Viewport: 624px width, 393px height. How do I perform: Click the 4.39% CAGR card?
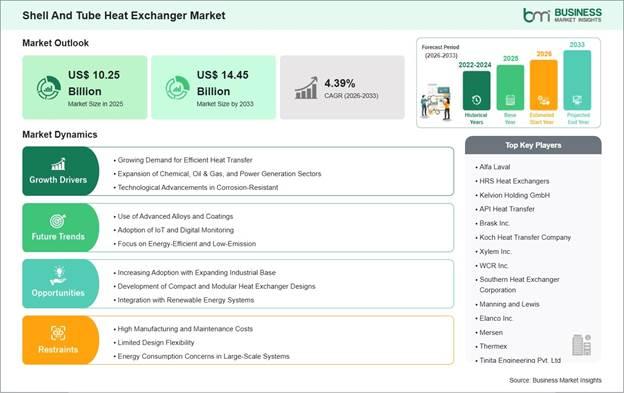click(x=342, y=87)
